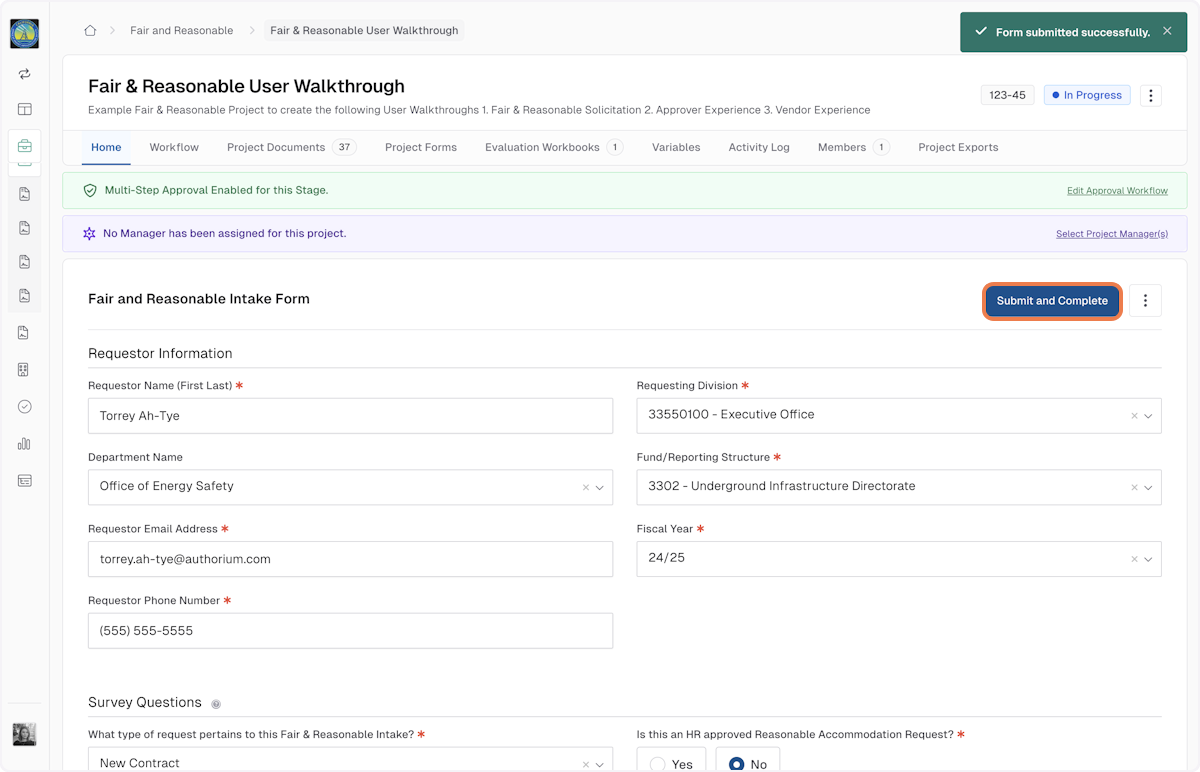This screenshot has width=1200, height=772.
Task: Click the Edit Approval Workflow link
Action: [1117, 191]
